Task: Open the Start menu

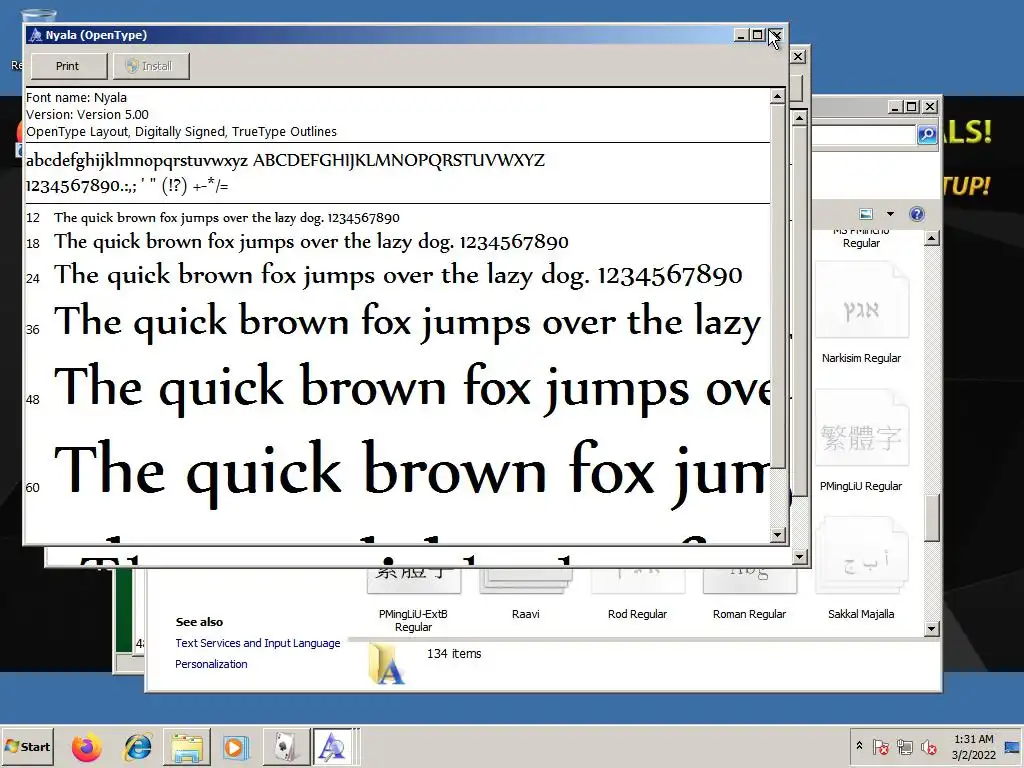Action: (27, 746)
